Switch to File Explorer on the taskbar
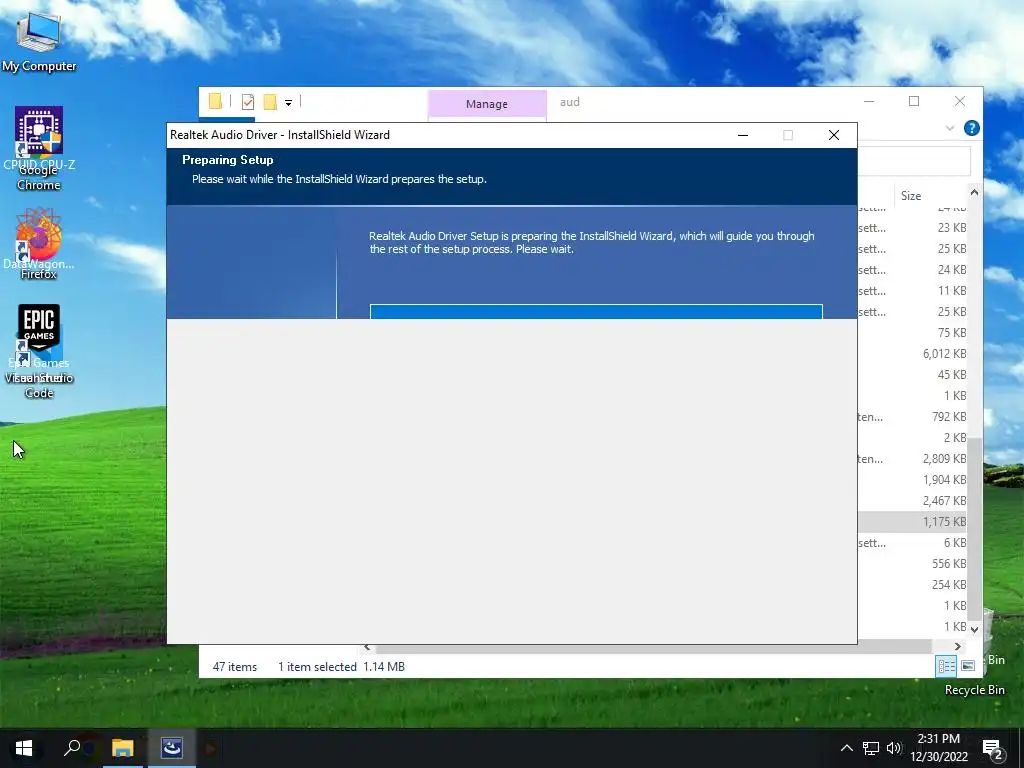1024x768 pixels. coord(122,748)
